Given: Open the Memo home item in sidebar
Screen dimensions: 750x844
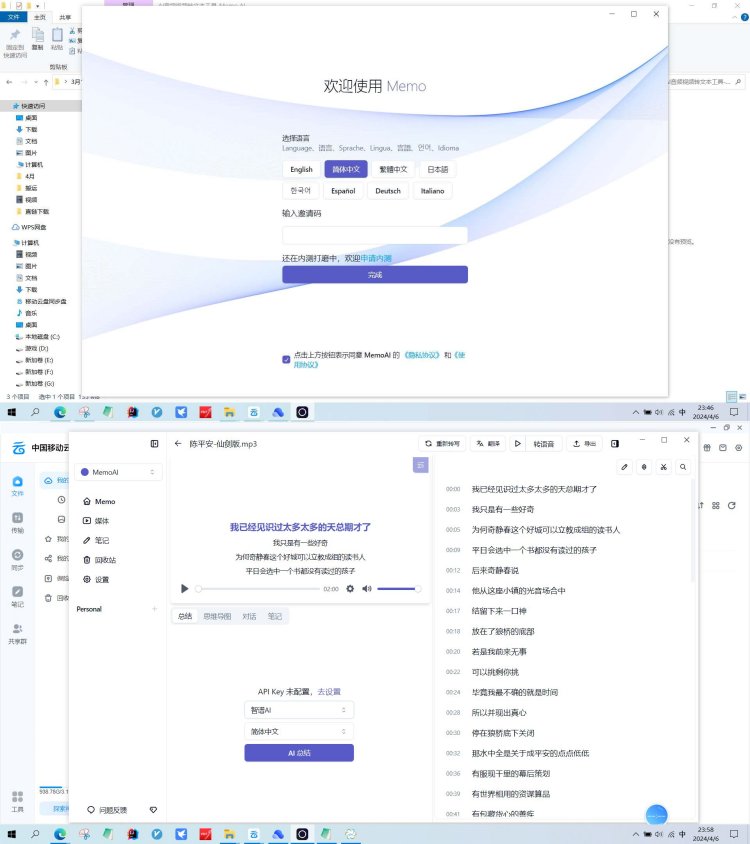Looking at the screenshot, I should tap(100, 501).
